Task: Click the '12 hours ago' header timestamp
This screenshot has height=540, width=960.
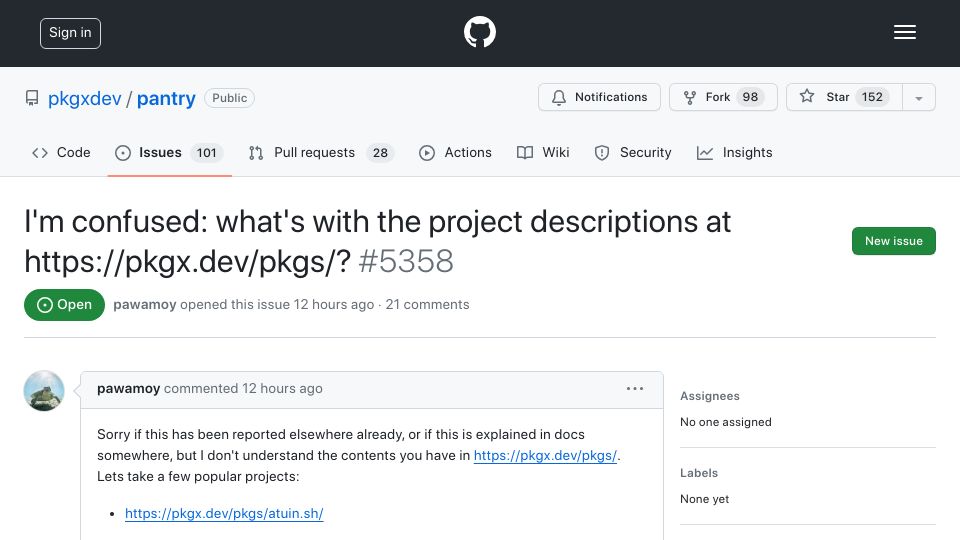Action: (334, 305)
